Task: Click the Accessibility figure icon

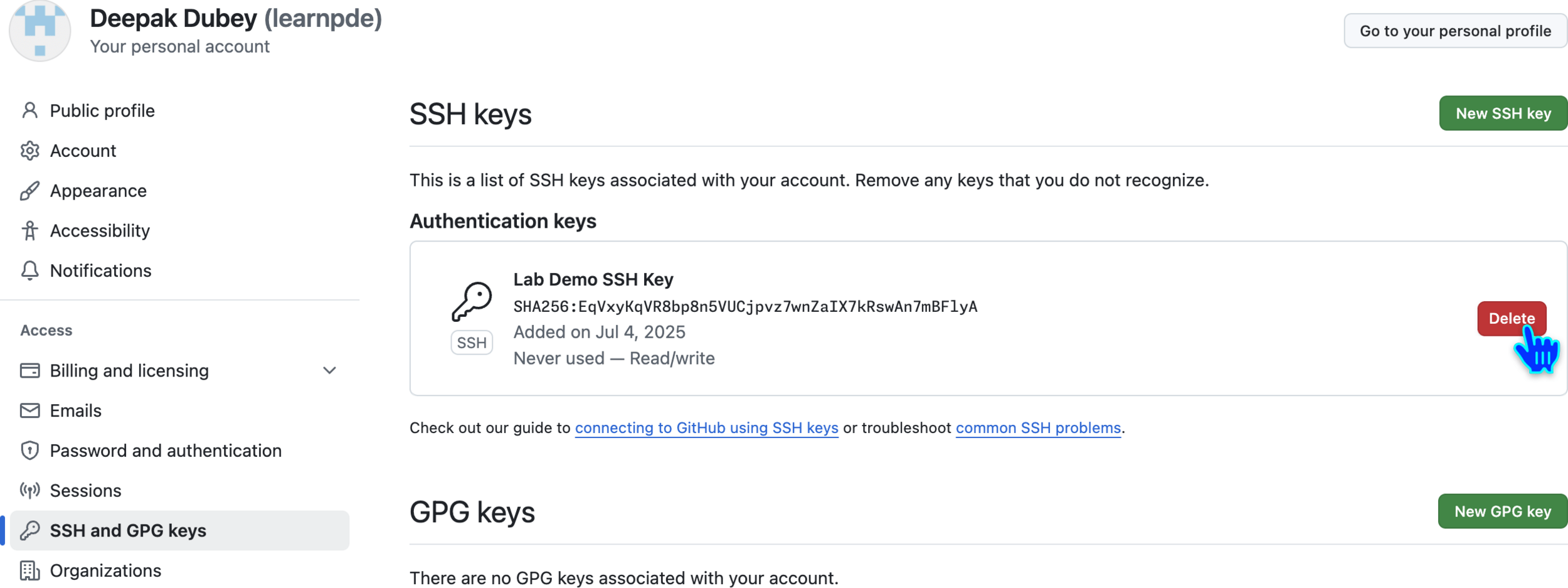Action: click(29, 231)
